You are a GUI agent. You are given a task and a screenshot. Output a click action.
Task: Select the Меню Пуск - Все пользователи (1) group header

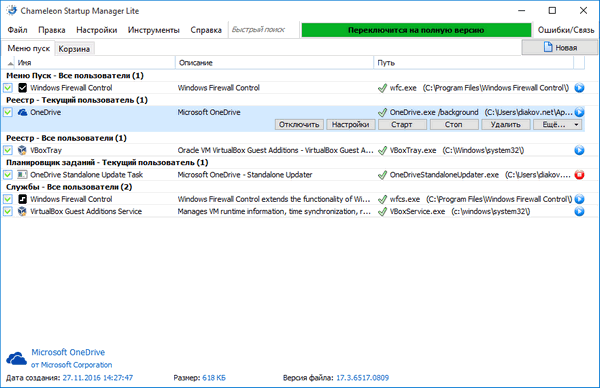click(75, 76)
